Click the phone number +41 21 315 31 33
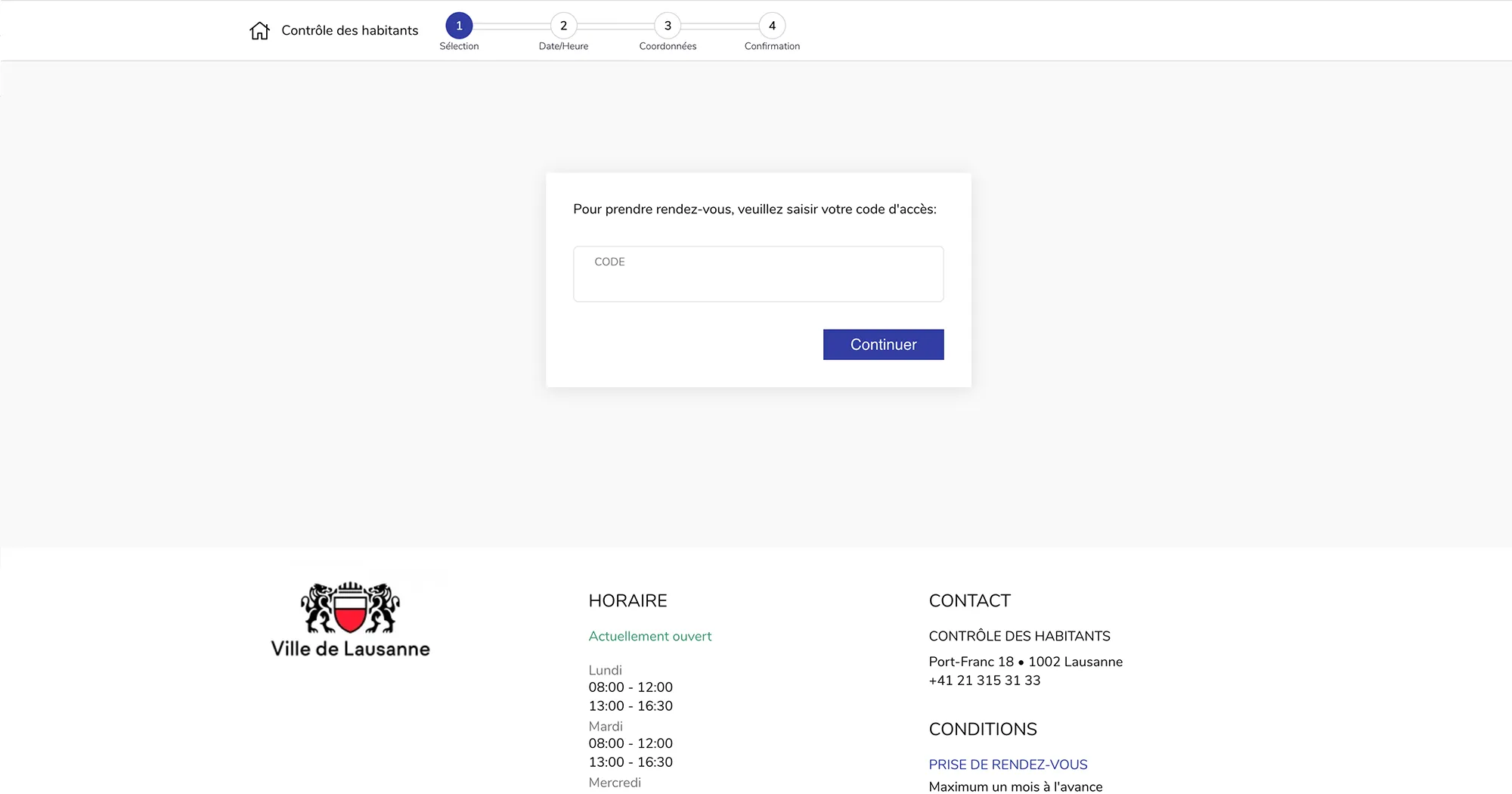 (x=984, y=681)
